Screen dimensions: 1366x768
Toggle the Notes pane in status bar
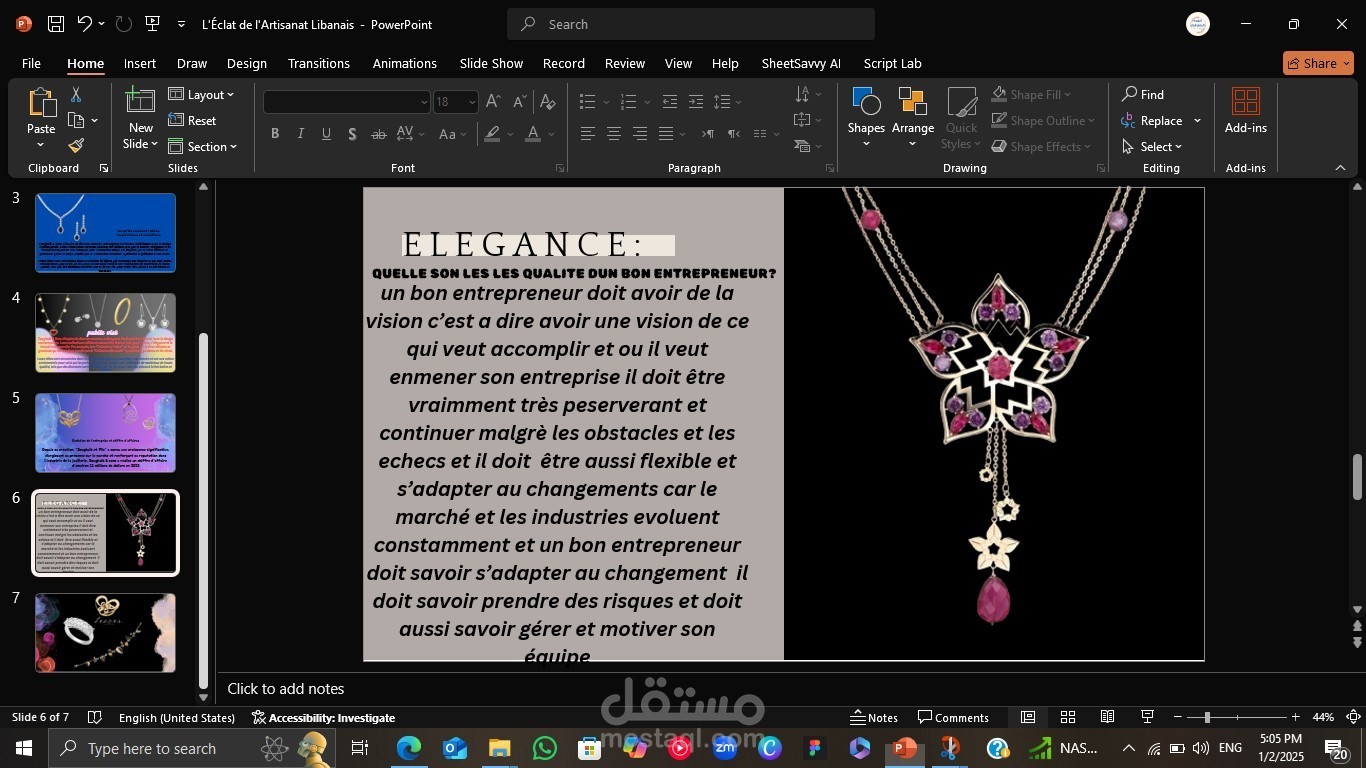[875, 718]
